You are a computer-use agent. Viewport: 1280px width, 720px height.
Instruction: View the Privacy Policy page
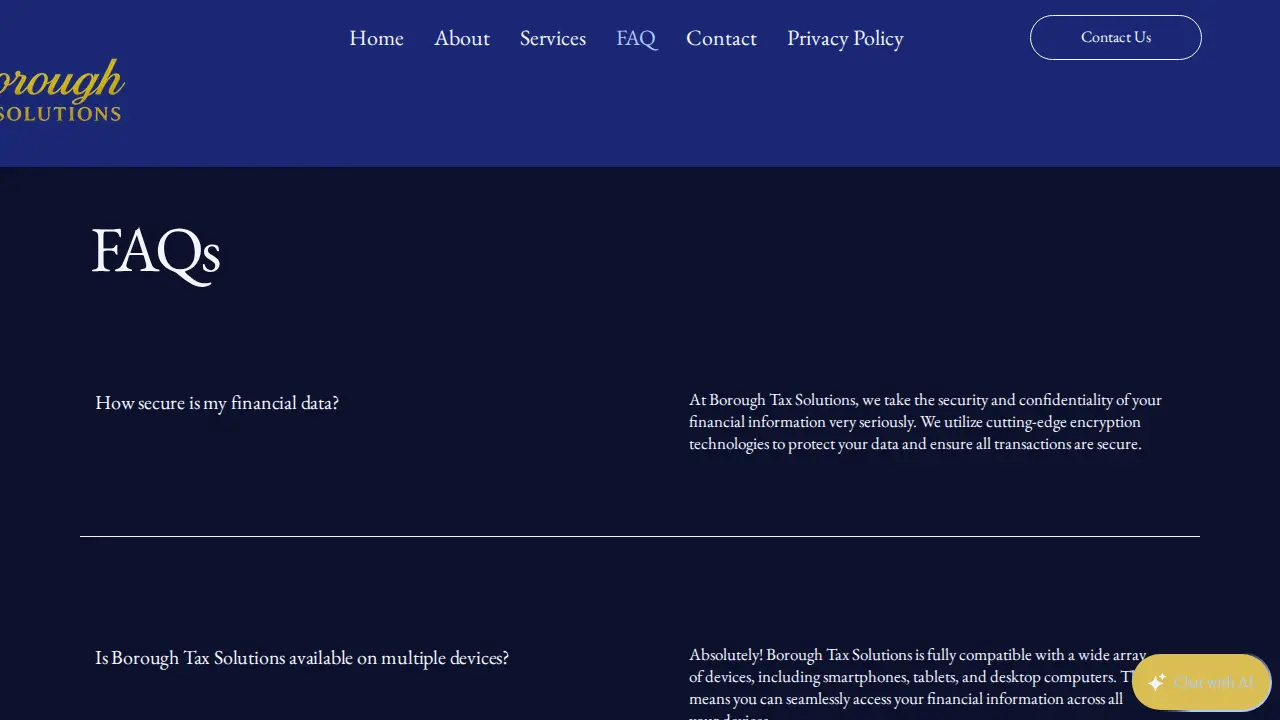845,38
